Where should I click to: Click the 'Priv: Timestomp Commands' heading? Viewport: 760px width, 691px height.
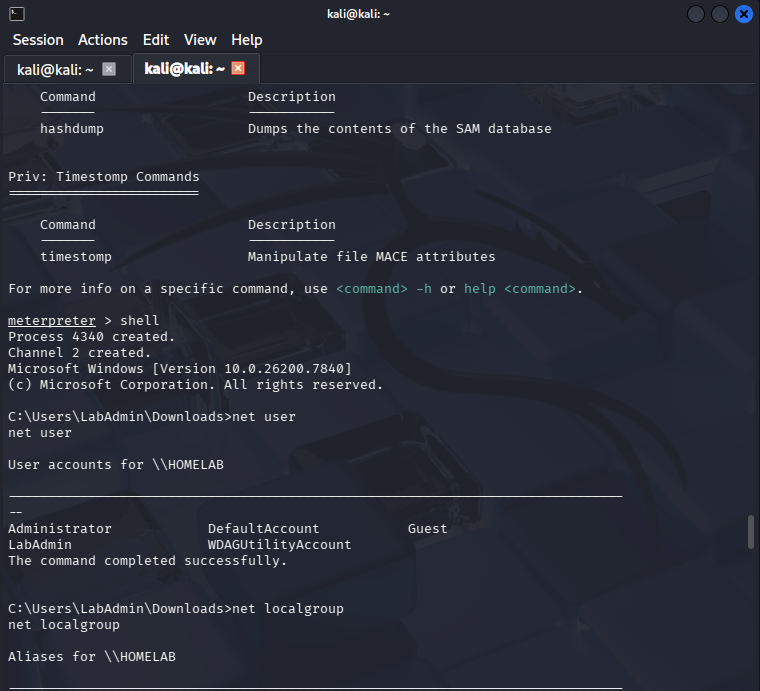pyautogui.click(x=104, y=177)
